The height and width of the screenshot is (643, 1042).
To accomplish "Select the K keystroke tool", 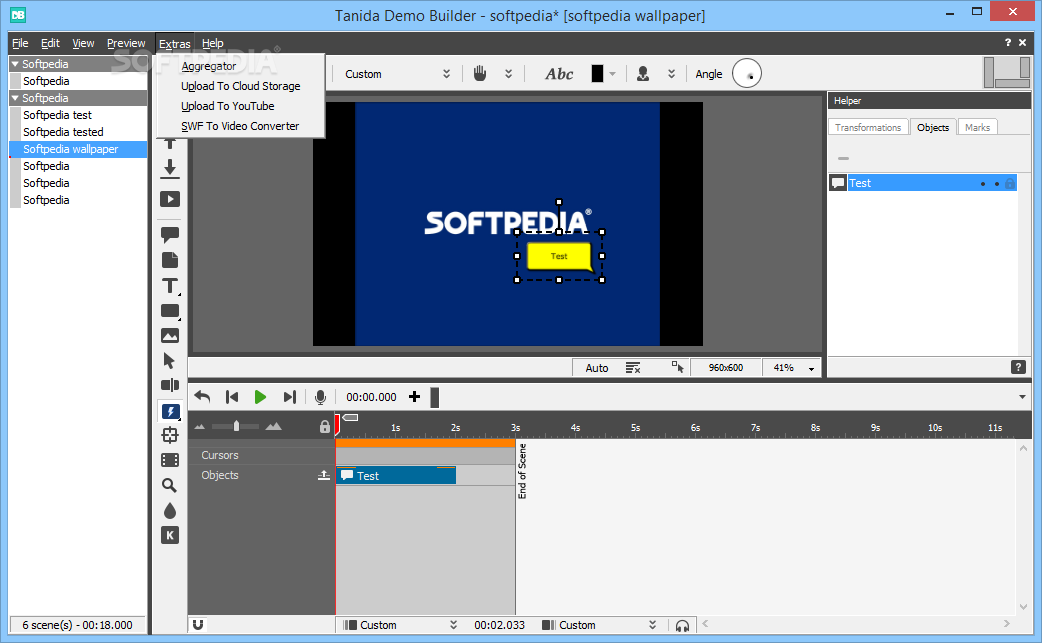I will (x=170, y=535).
